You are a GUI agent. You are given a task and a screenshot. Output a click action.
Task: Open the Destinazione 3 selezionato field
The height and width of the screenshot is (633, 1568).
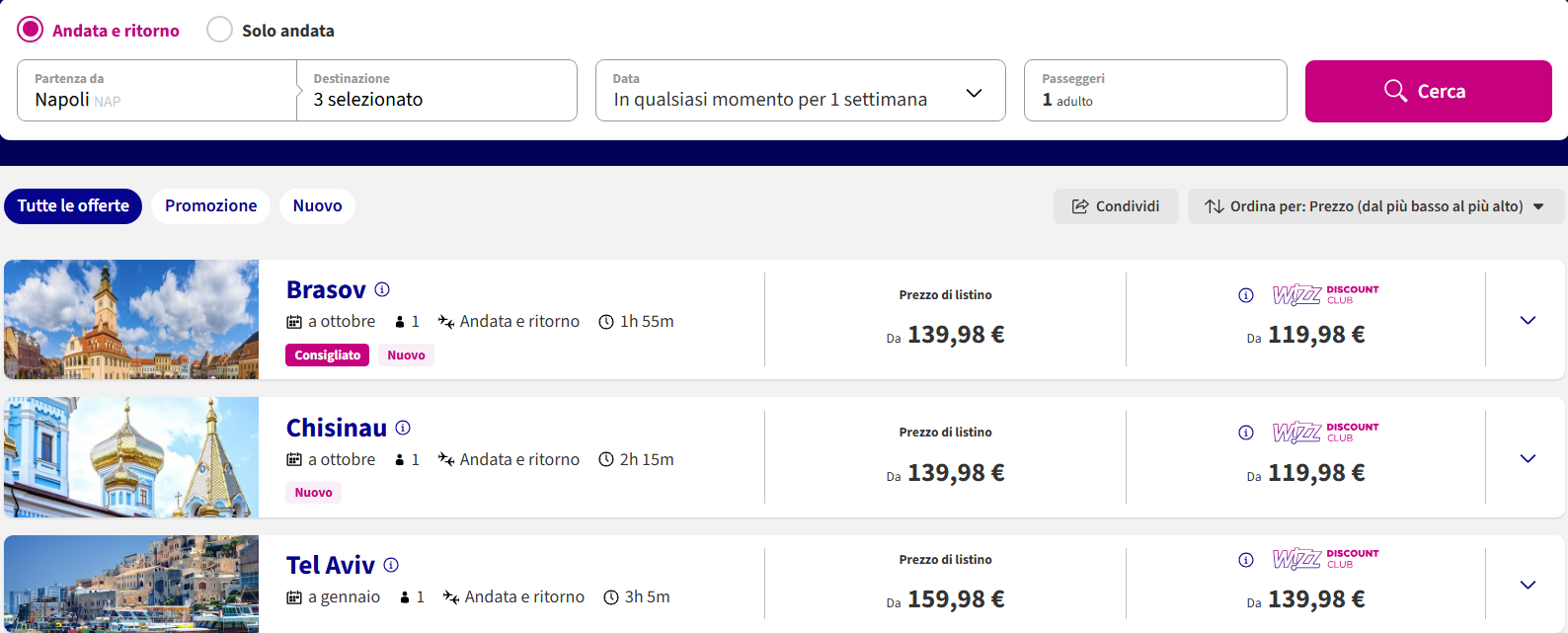tap(436, 91)
